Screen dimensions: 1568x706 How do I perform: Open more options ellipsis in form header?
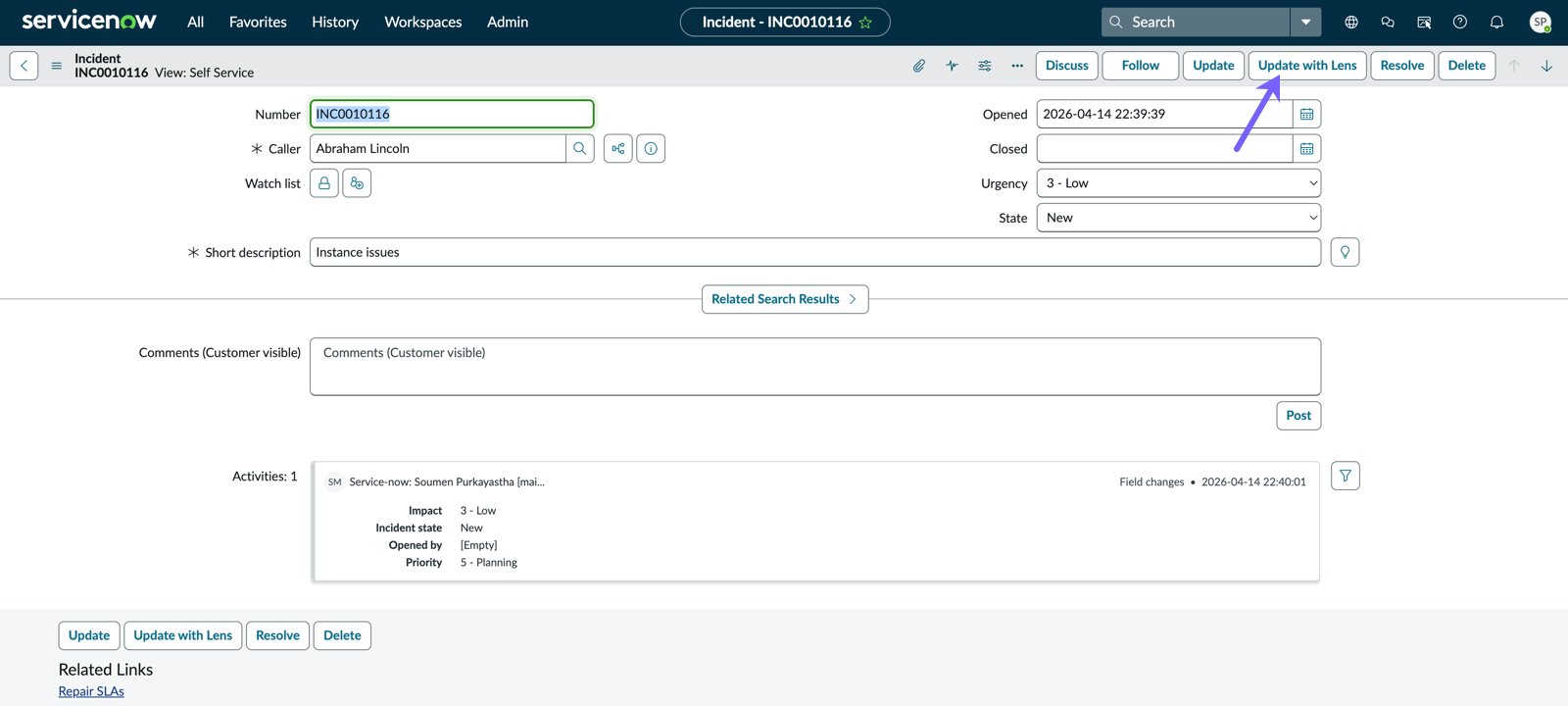click(x=1017, y=66)
